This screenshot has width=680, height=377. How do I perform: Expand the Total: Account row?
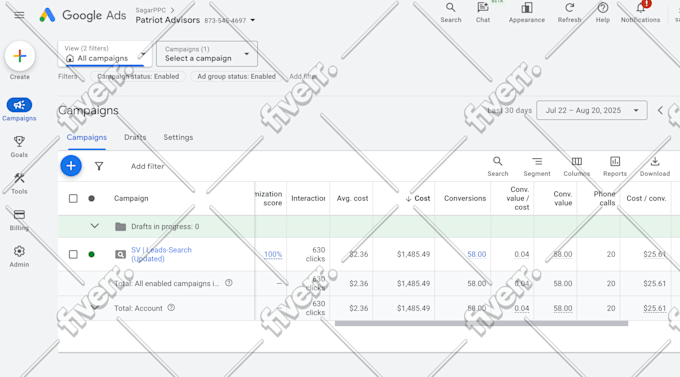tap(95, 307)
